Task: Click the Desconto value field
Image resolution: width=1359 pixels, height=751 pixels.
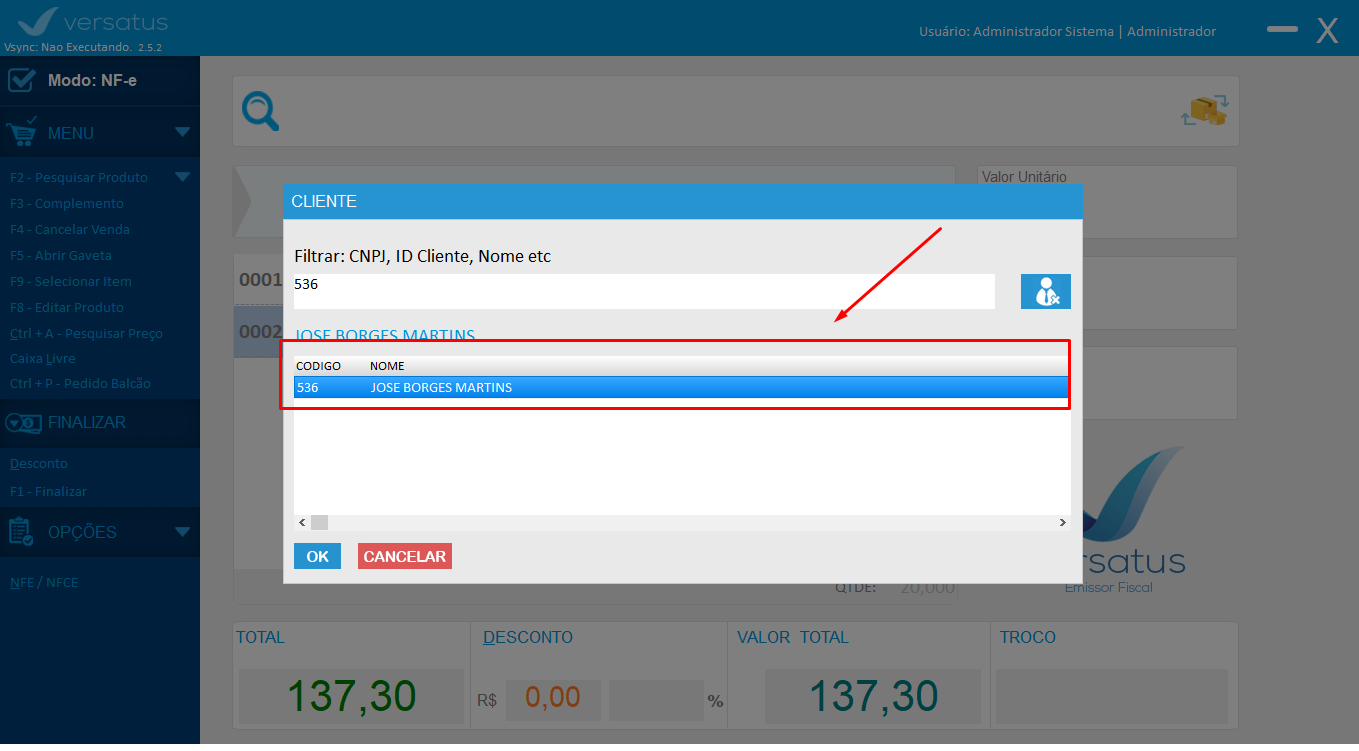Action: pos(553,697)
